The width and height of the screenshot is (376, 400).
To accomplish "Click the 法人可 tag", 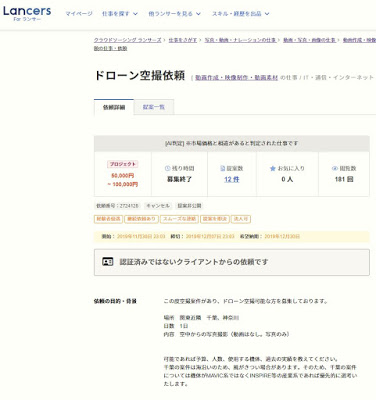I will click(241, 219).
